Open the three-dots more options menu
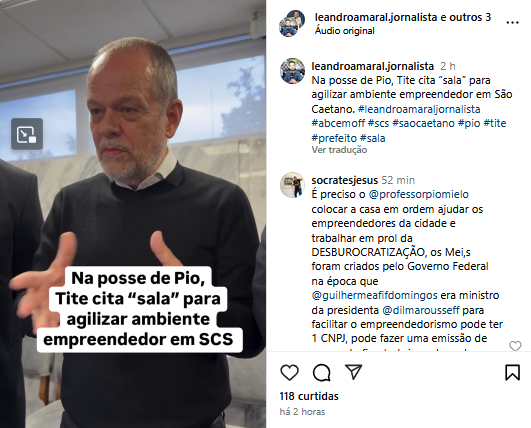This screenshot has width=531, height=428. [512, 23]
